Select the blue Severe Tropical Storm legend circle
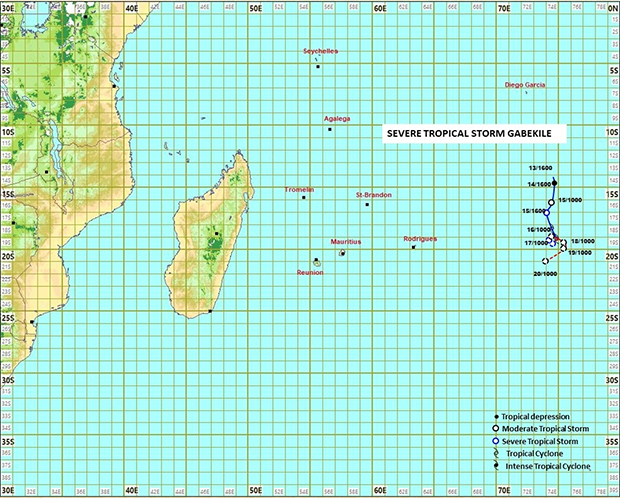620x498 pixels. [x=496, y=441]
